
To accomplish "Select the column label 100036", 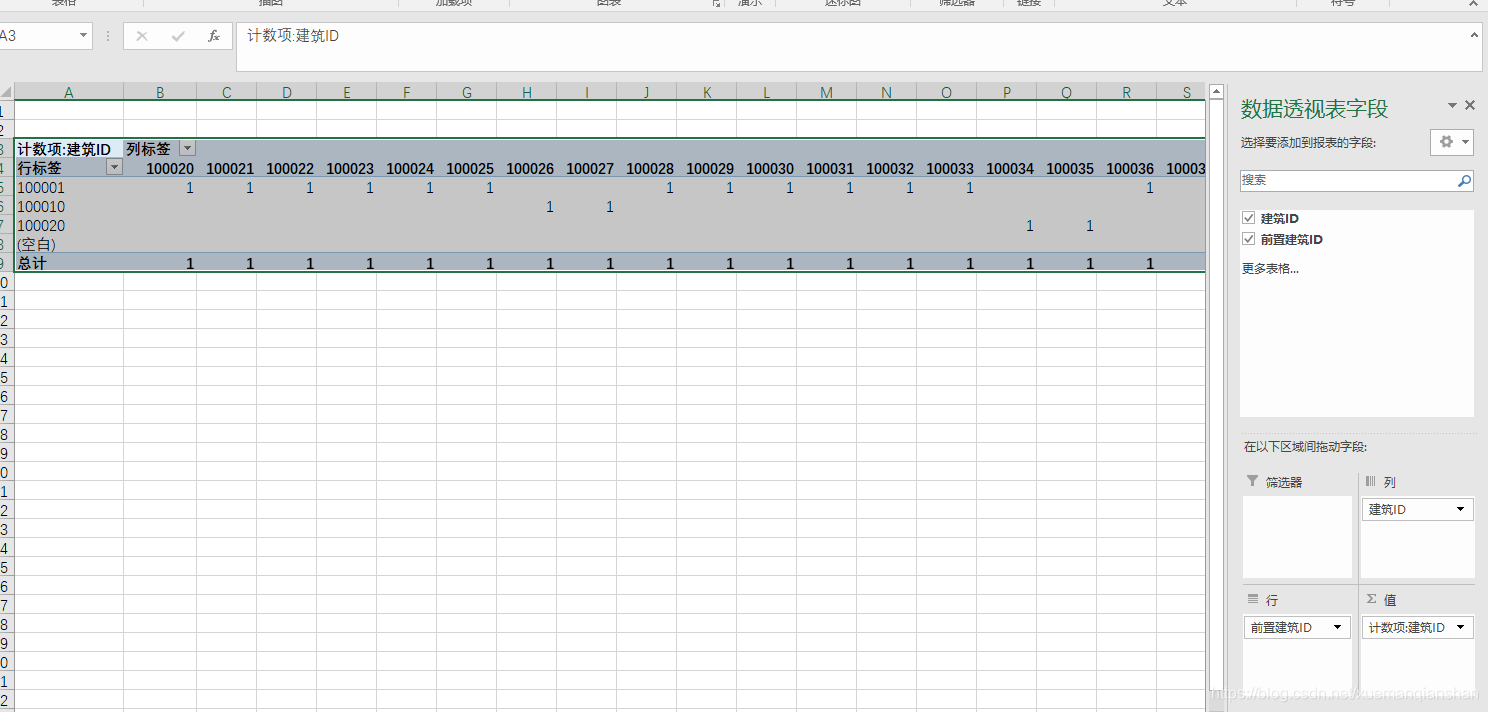I will (1130, 168).
